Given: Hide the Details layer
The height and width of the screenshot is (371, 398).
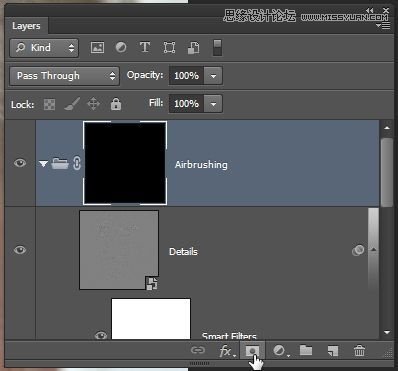Looking at the screenshot, I should click(20, 250).
